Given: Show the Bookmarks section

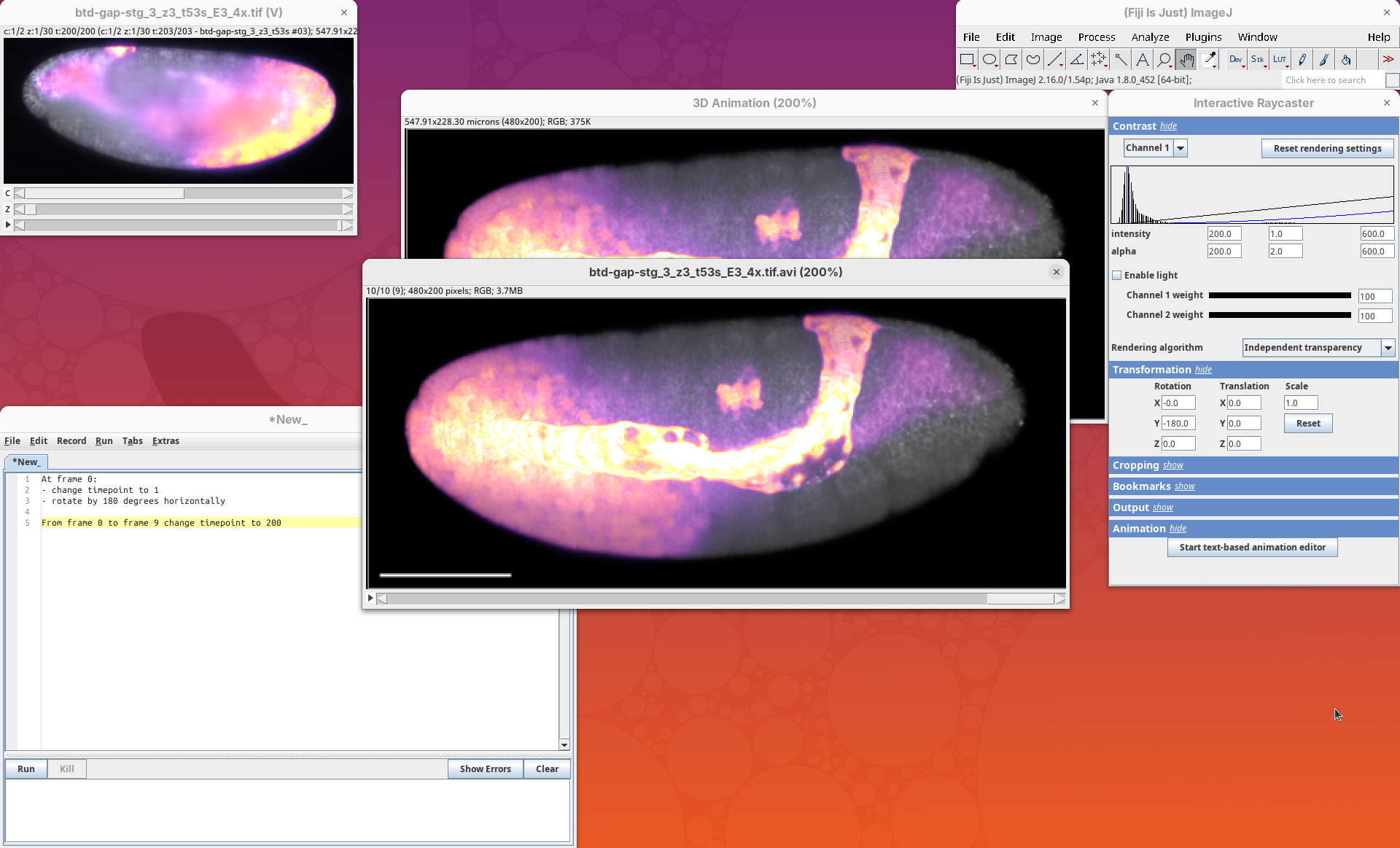Looking at the screenshot, I should point(1184,486).
